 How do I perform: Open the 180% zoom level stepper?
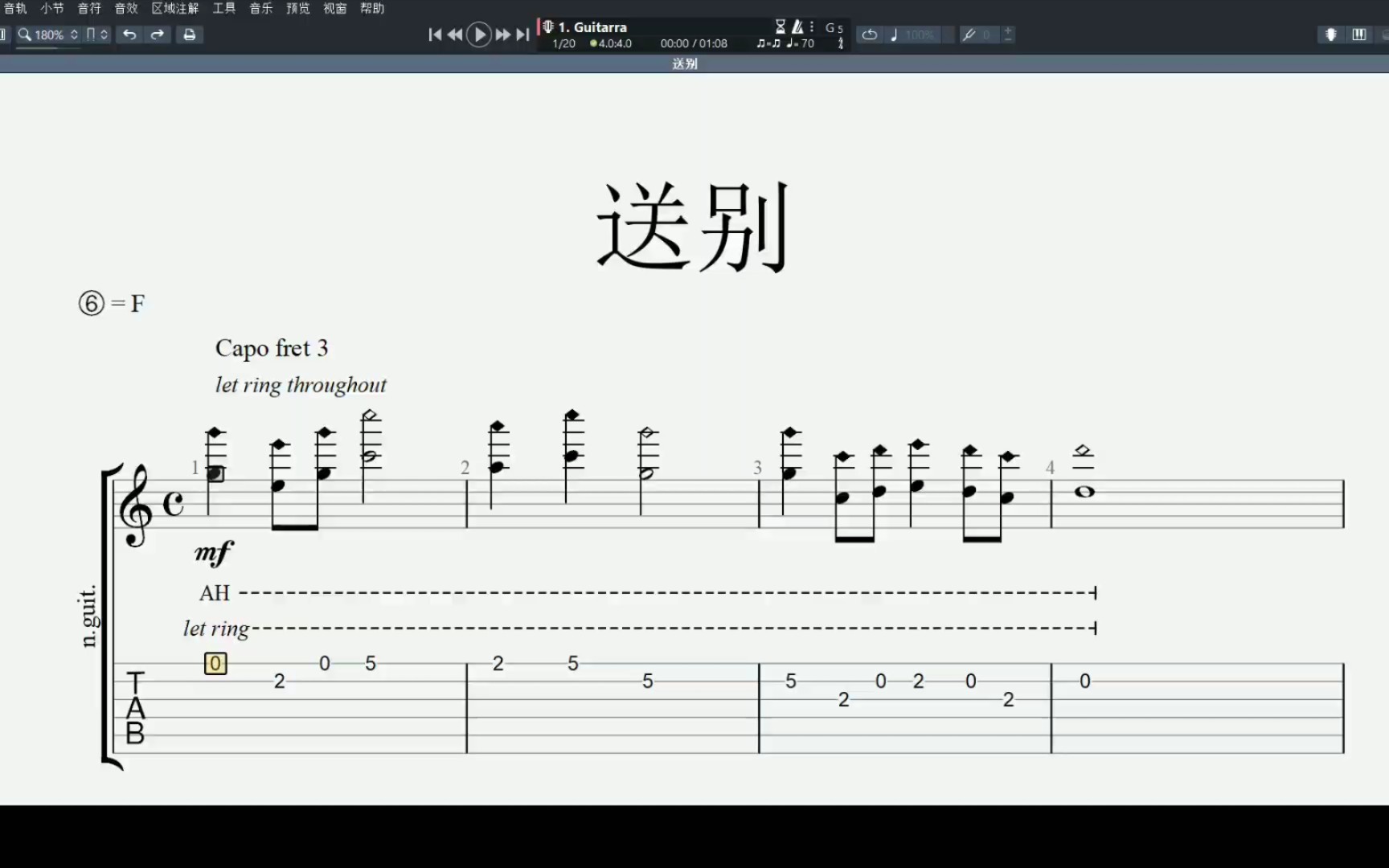[x=74, y=35]
